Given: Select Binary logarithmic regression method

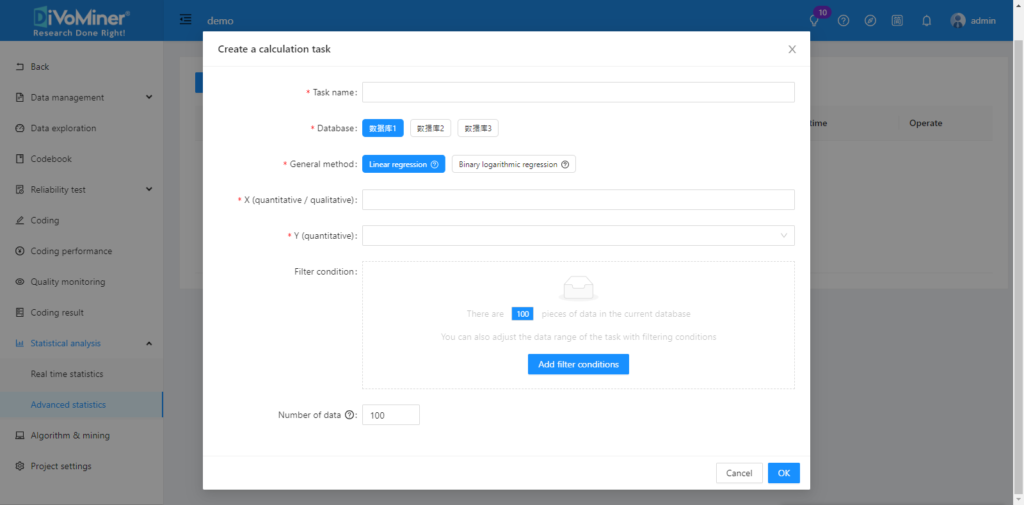Looking at the screenshot, I should pyautogui.click(x=514, y=164).
